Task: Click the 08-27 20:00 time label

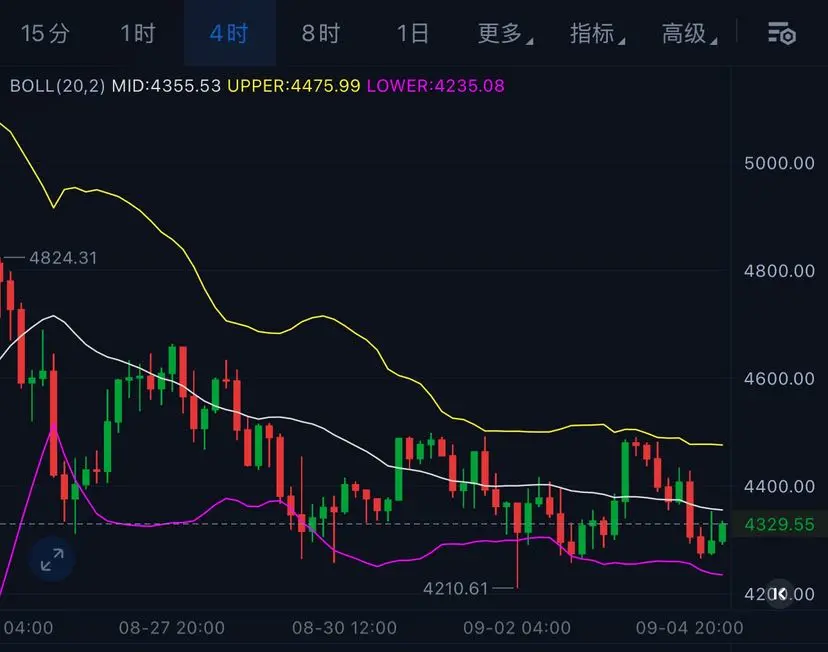Action: click(x=172, y=628)
